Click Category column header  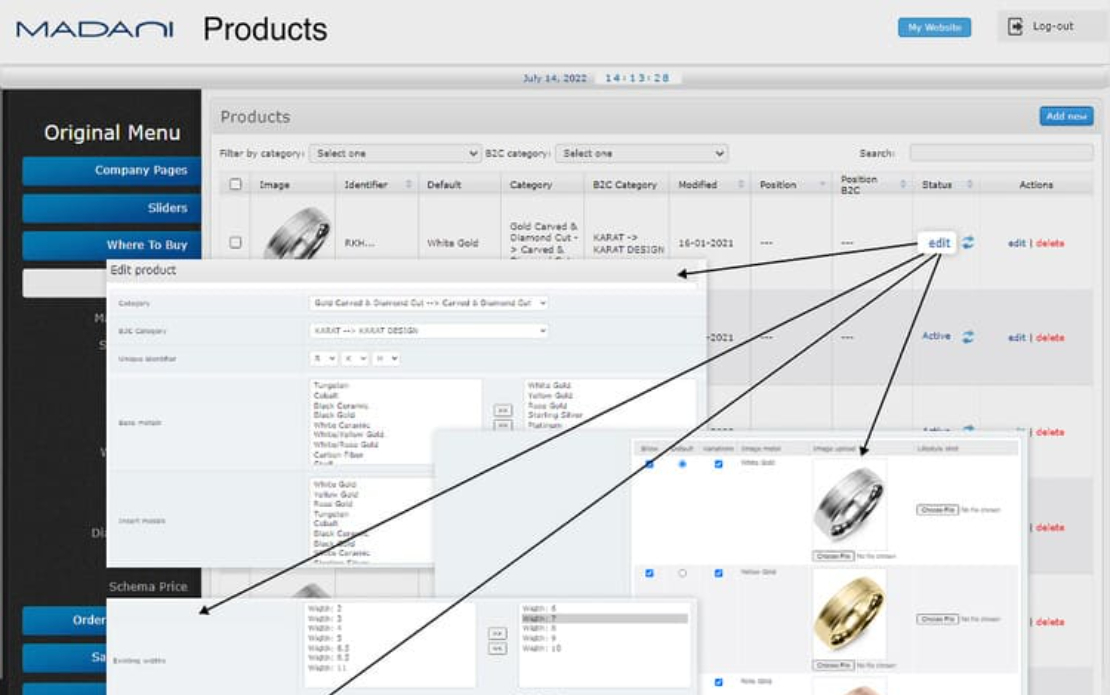[x=531, y=184]
